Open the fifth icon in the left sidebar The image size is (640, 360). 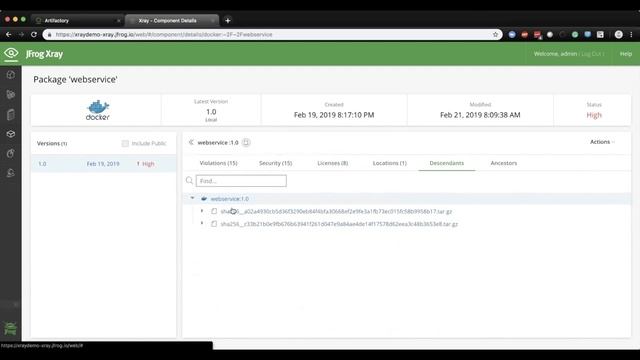pos(11,153)
